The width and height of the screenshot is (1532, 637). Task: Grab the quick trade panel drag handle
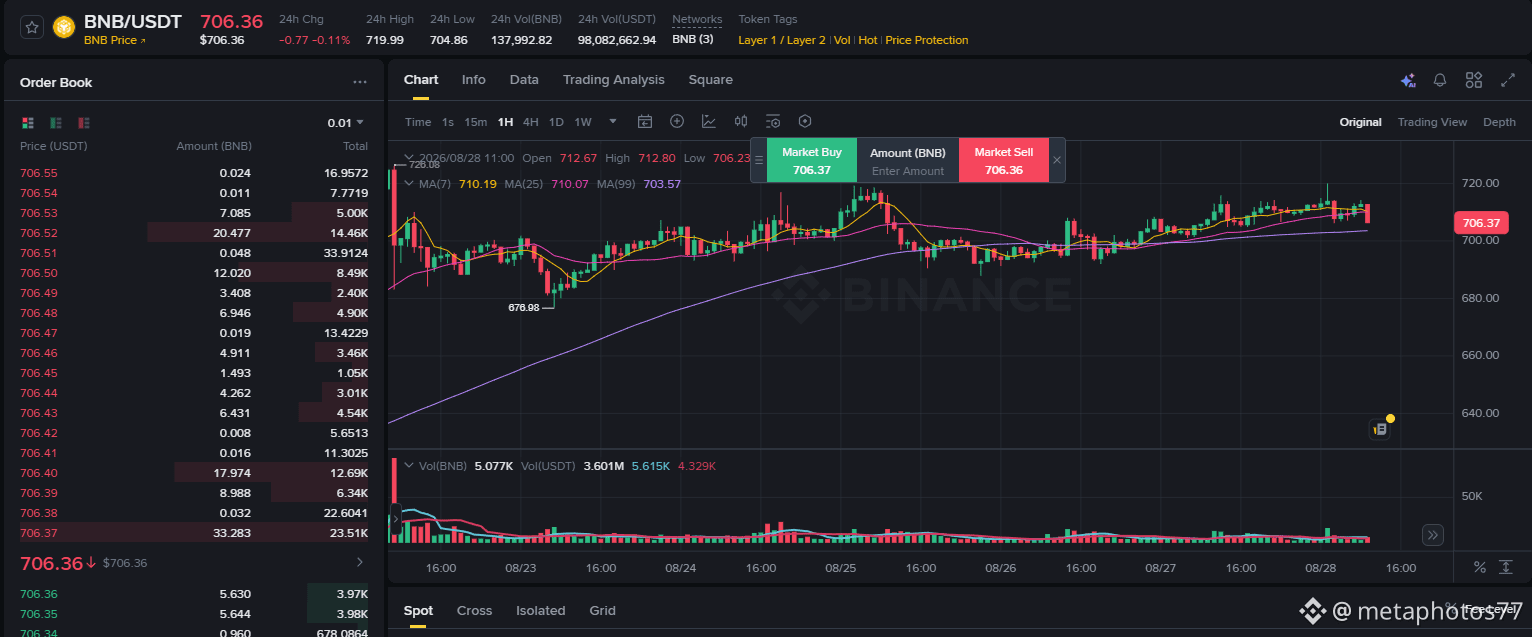coord(759,160)
